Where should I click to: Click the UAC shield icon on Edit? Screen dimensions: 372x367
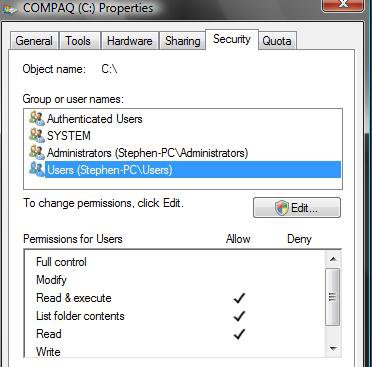282,208
